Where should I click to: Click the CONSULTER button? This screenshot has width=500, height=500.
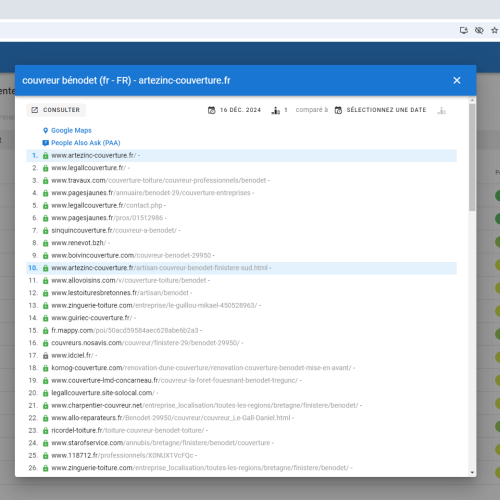click(56, 110)
